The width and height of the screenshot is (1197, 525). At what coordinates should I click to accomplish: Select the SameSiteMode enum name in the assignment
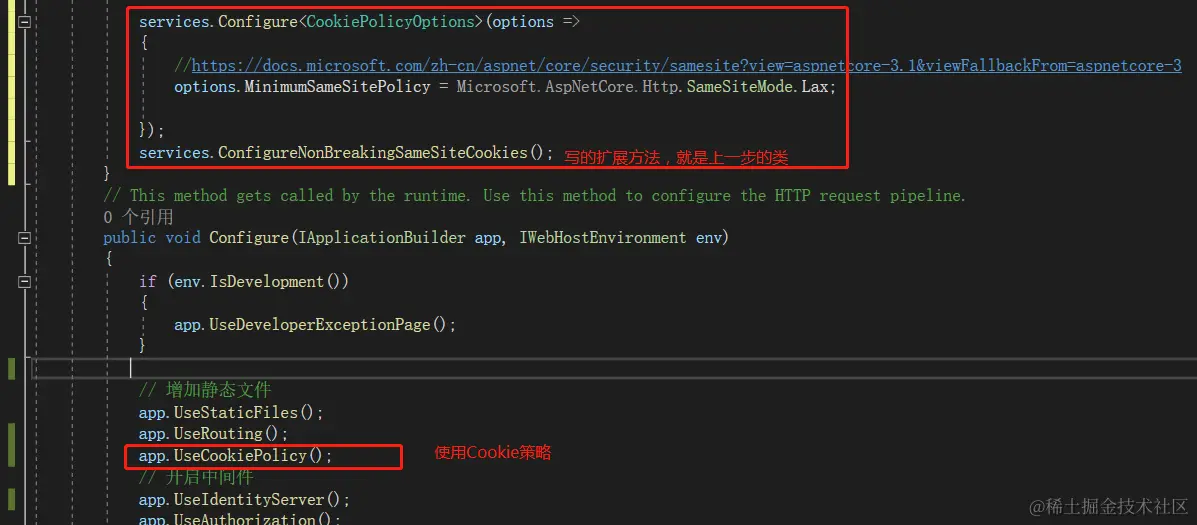(x=741, y=87)
